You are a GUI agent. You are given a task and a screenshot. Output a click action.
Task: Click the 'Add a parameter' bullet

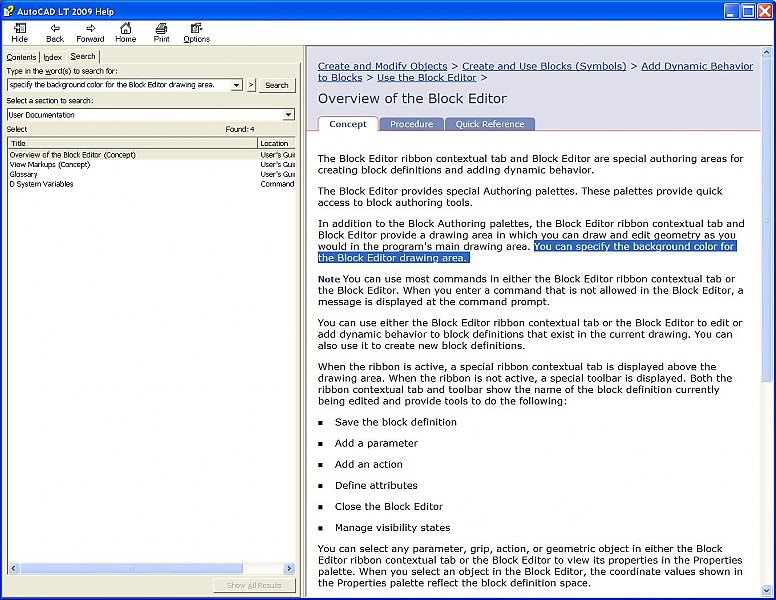coord(376,444)
